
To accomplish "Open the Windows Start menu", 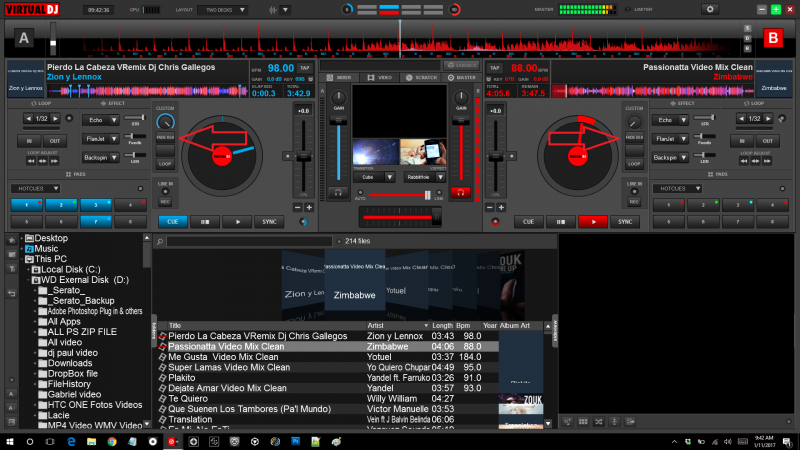I will coord(10,442).
